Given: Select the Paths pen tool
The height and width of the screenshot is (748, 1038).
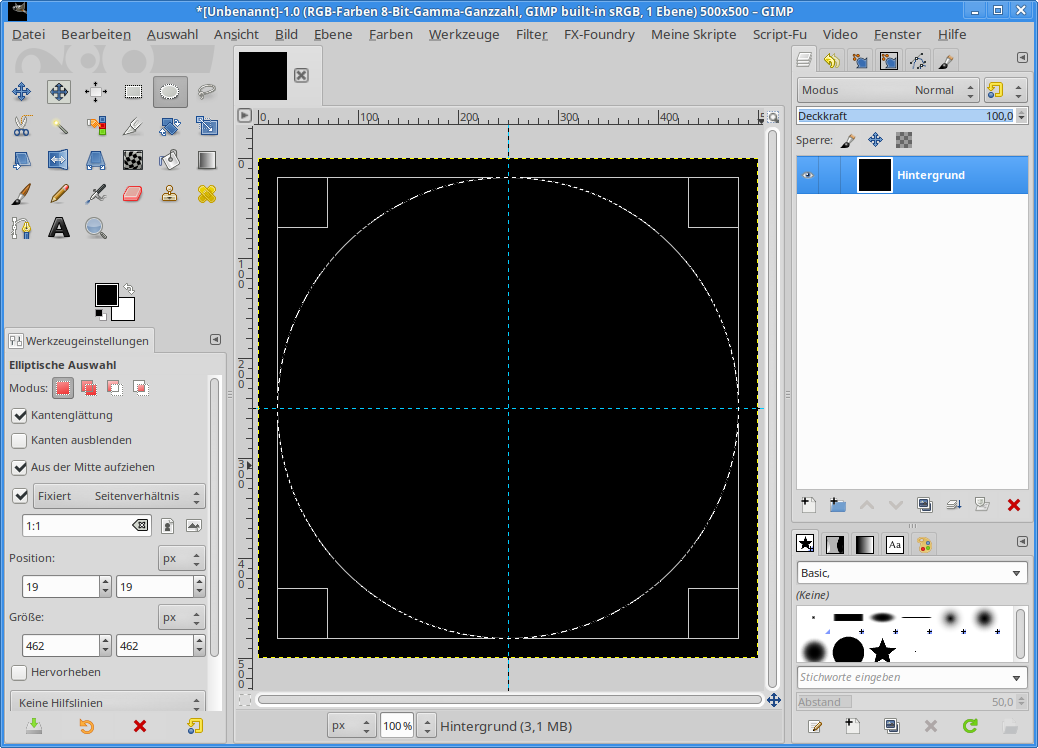Looking at the screenshot, I should (21, 228).
